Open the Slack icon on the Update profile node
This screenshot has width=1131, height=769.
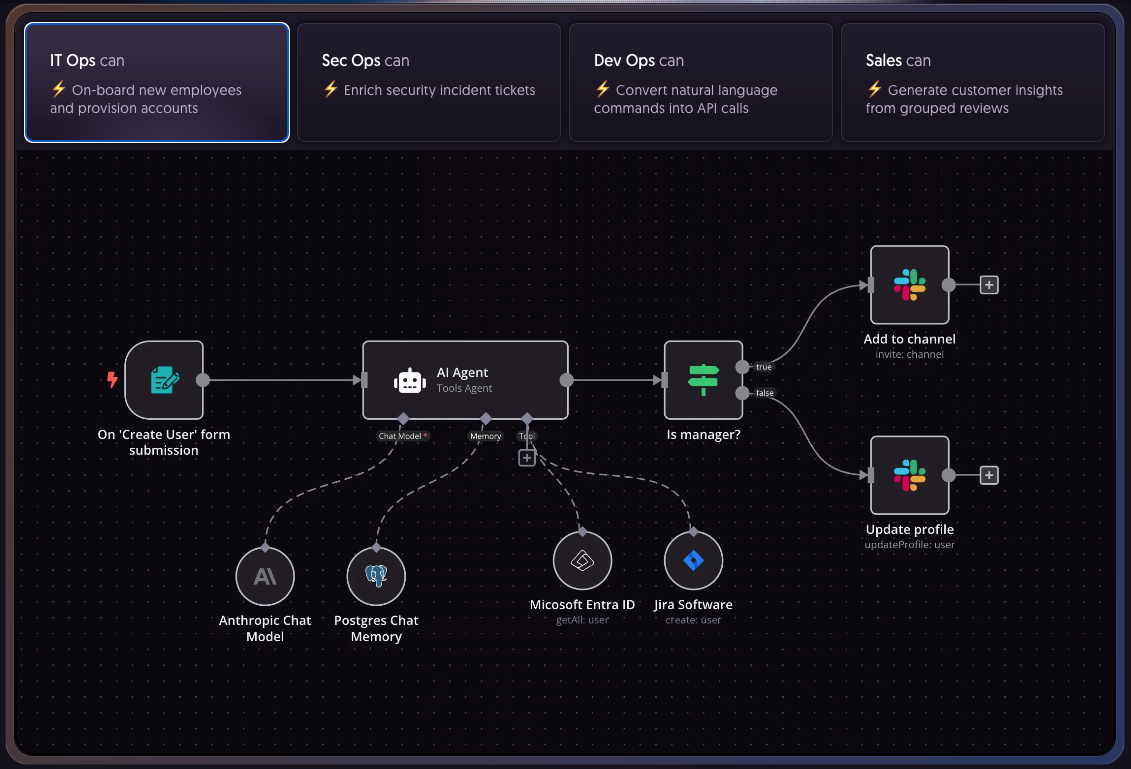click(x=910, y=475)
